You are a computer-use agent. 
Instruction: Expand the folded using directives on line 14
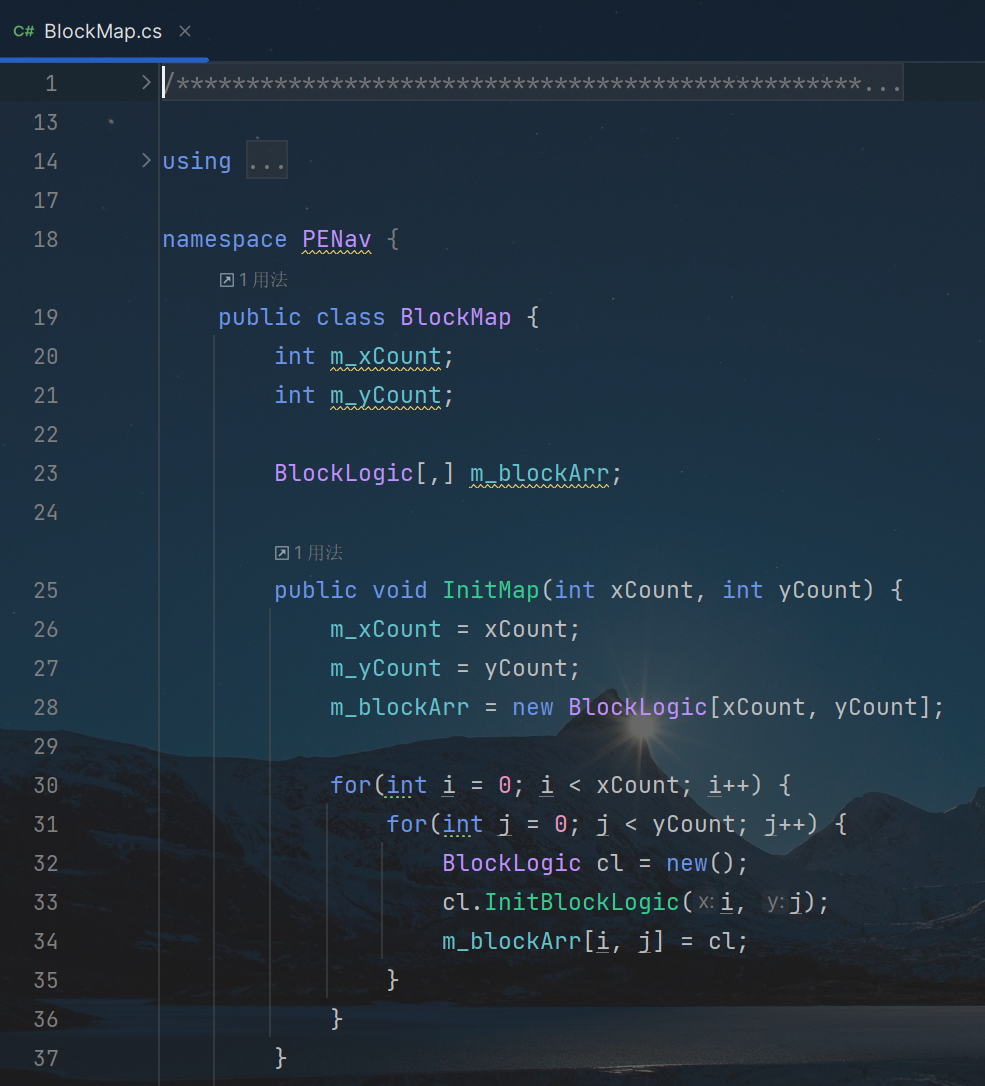tap(146, 161)
